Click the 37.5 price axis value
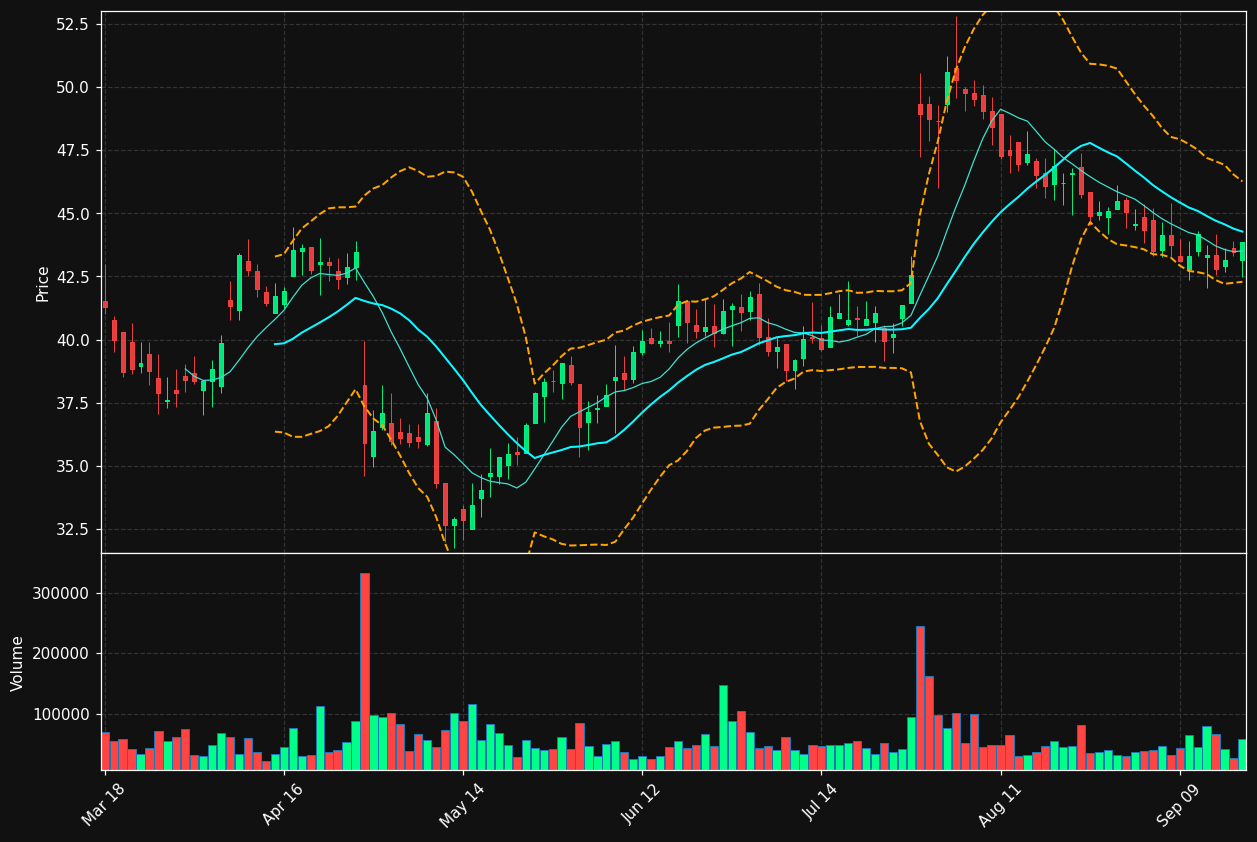 coord(73,403)
